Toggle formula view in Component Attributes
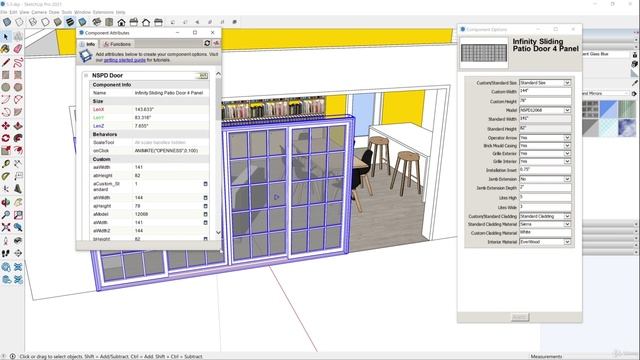The height and width of the screenshot is (360, 640). [216, 43]
